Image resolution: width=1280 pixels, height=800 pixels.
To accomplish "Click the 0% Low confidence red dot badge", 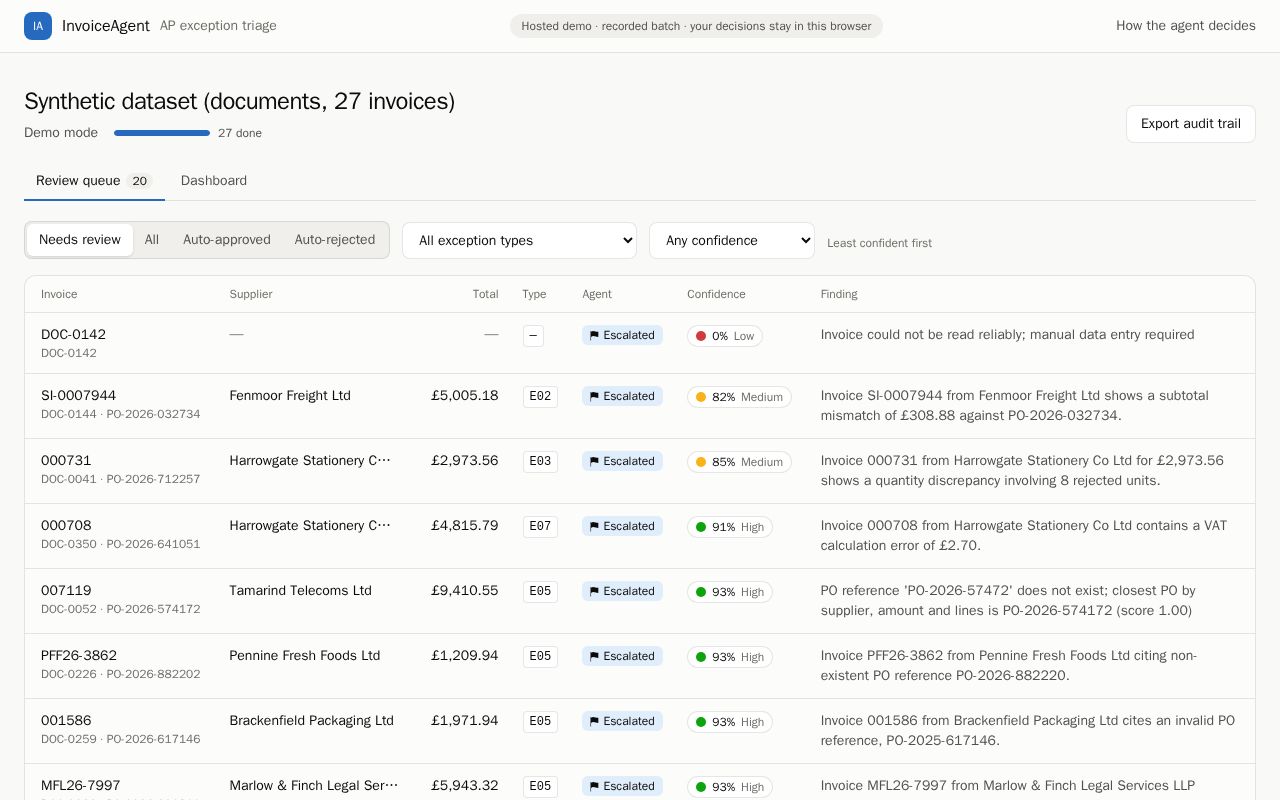I will tap(725, 336).
